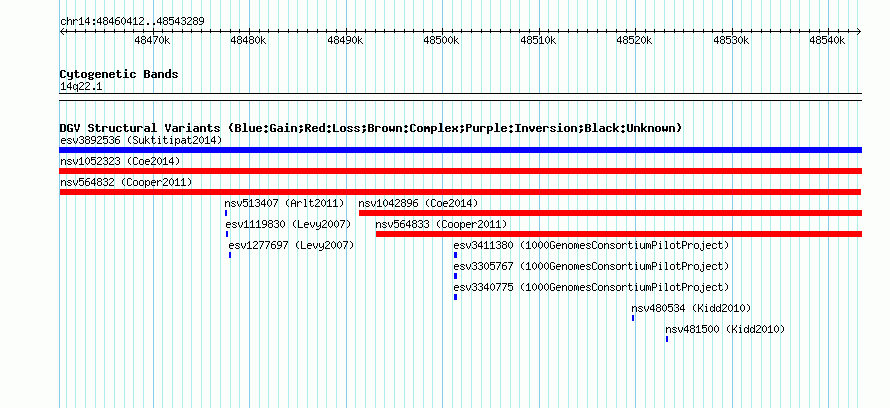890x408 pixels.
Task: Click the 48470k ruler tick label
Action: click(x=152, y=41)
